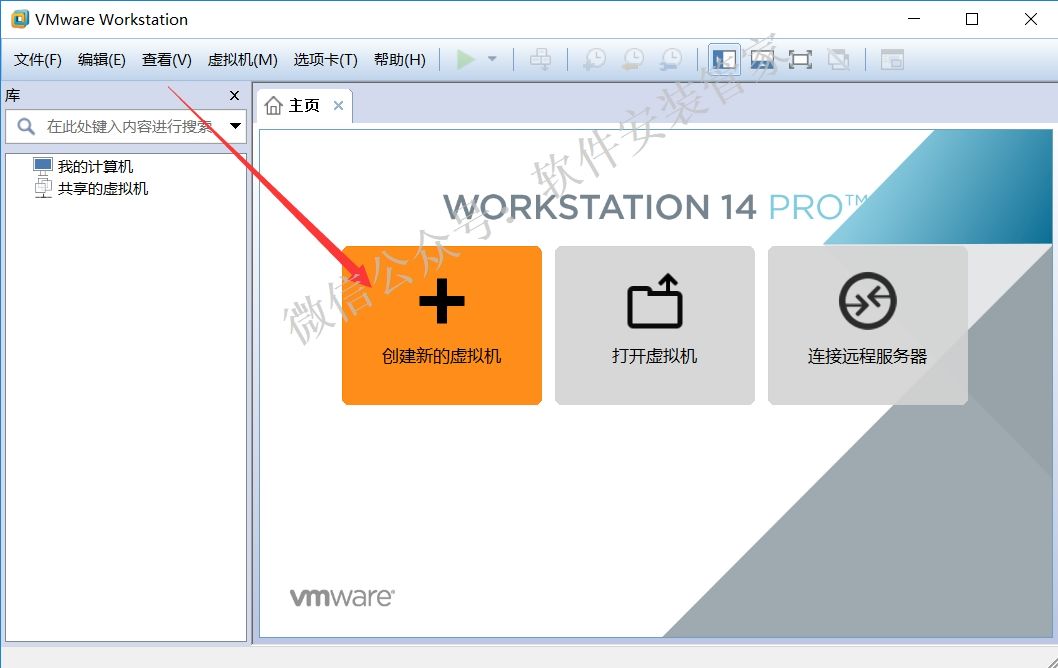Open the 编辑(E) menu
This screenshot has height=668, width=1058.
click(102, 60)
